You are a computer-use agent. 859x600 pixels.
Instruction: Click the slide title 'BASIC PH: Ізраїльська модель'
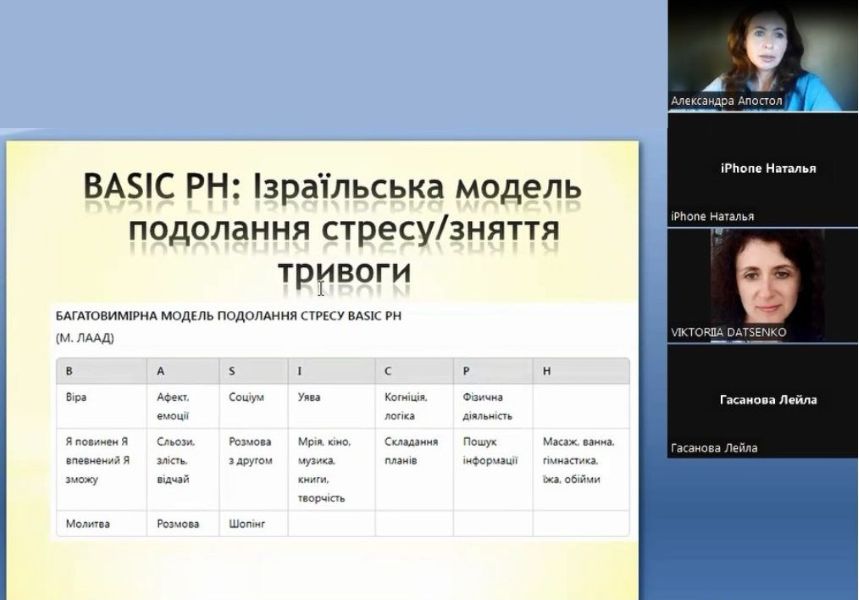click(x=332, y=186)
